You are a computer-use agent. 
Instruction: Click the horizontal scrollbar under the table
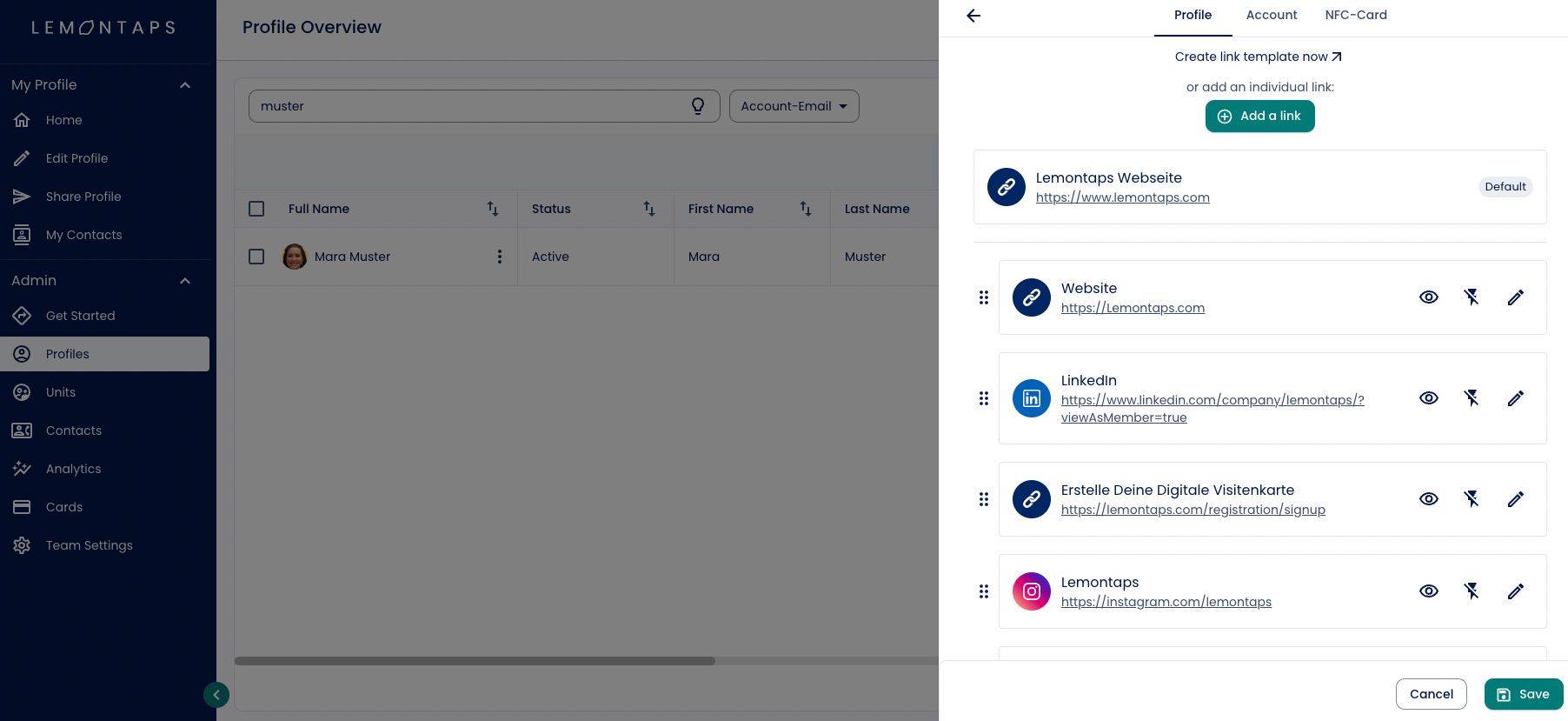[x=475, y=661]
